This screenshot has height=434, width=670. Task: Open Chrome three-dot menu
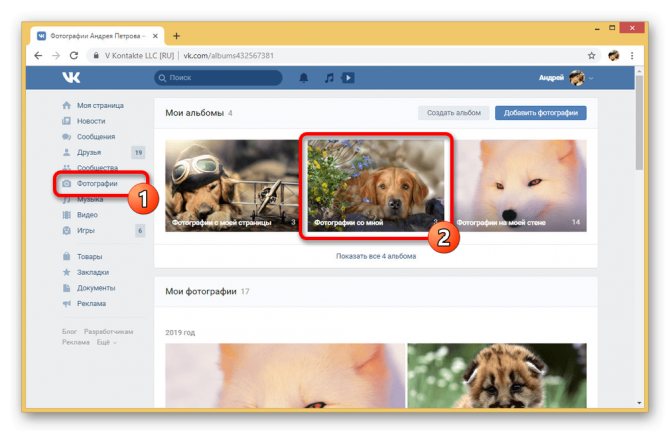[x=632, y=56]
